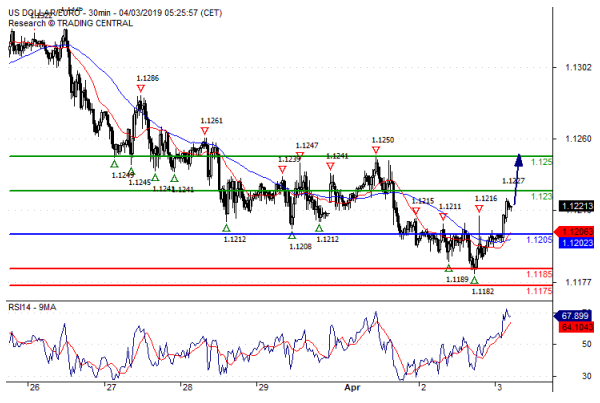Click the black 1.12213 current price tag
The width and height of the screenshot is (600, 403).
[x=577, y=206]
